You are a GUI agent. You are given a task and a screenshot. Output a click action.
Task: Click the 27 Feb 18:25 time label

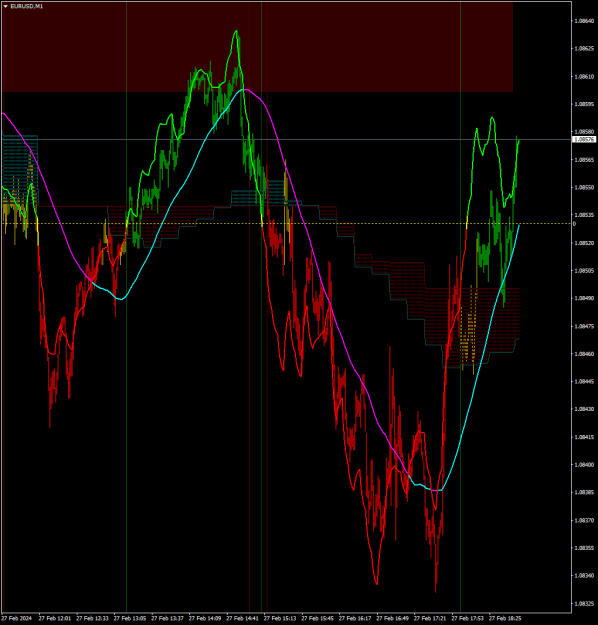click(x=505, y=619)
